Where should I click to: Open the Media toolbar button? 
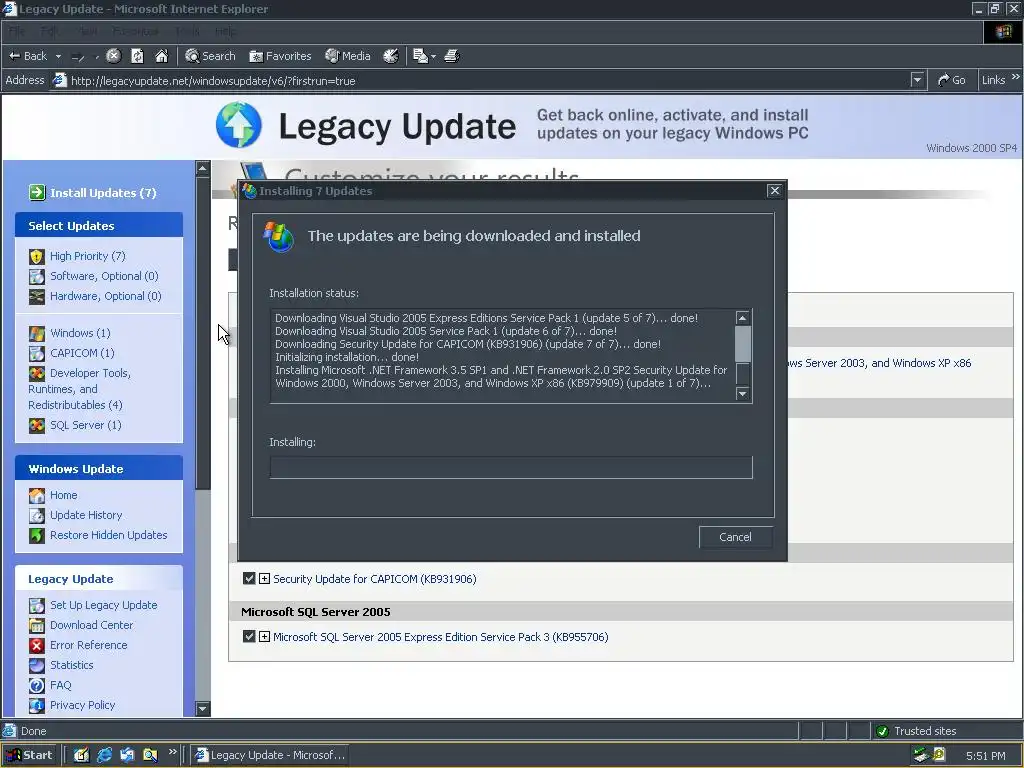[x=348, y=56]
